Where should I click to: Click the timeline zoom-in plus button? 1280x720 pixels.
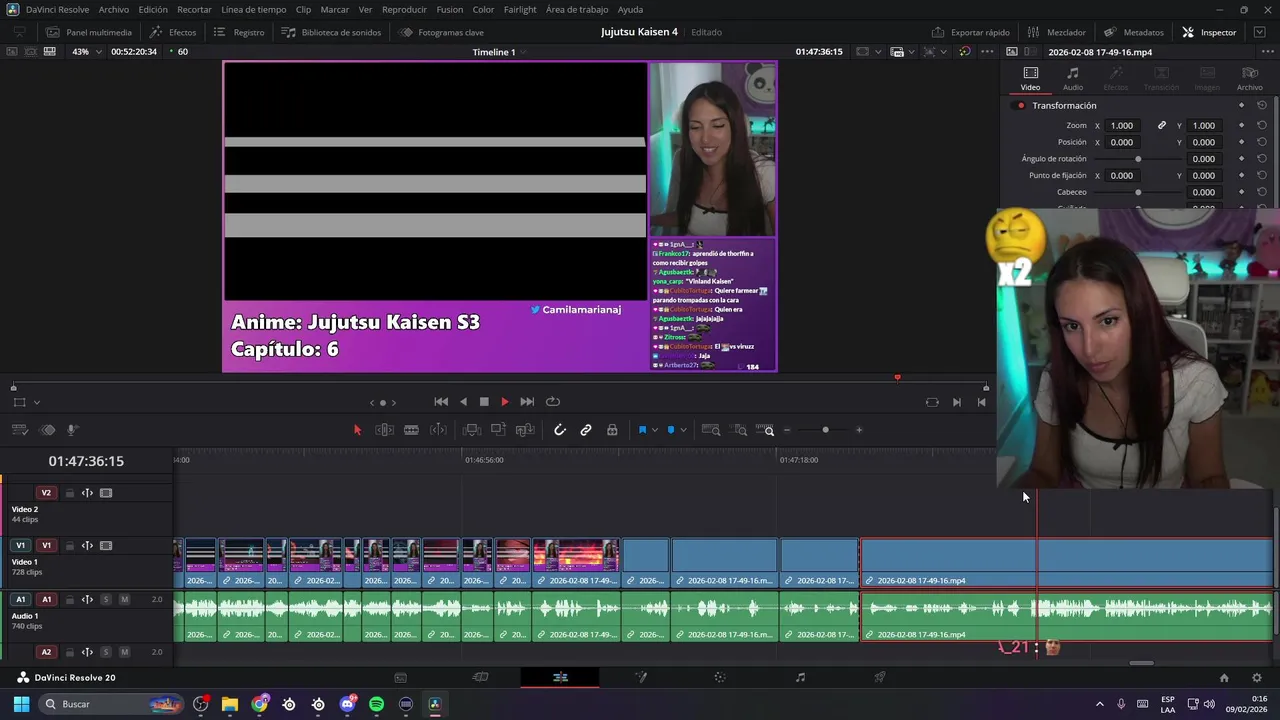859,430
